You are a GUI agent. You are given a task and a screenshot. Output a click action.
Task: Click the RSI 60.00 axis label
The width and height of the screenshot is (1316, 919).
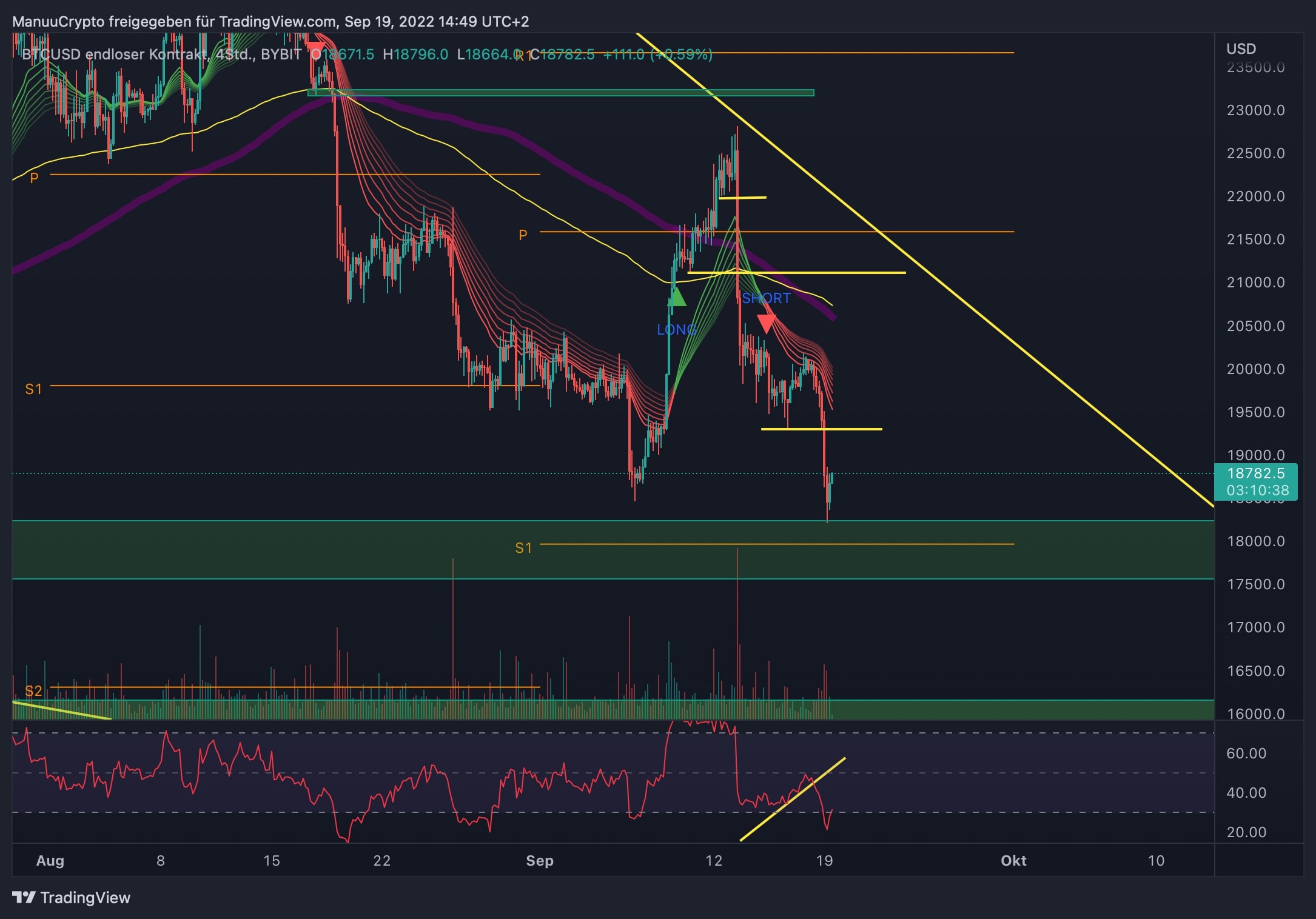point(1246,754)
